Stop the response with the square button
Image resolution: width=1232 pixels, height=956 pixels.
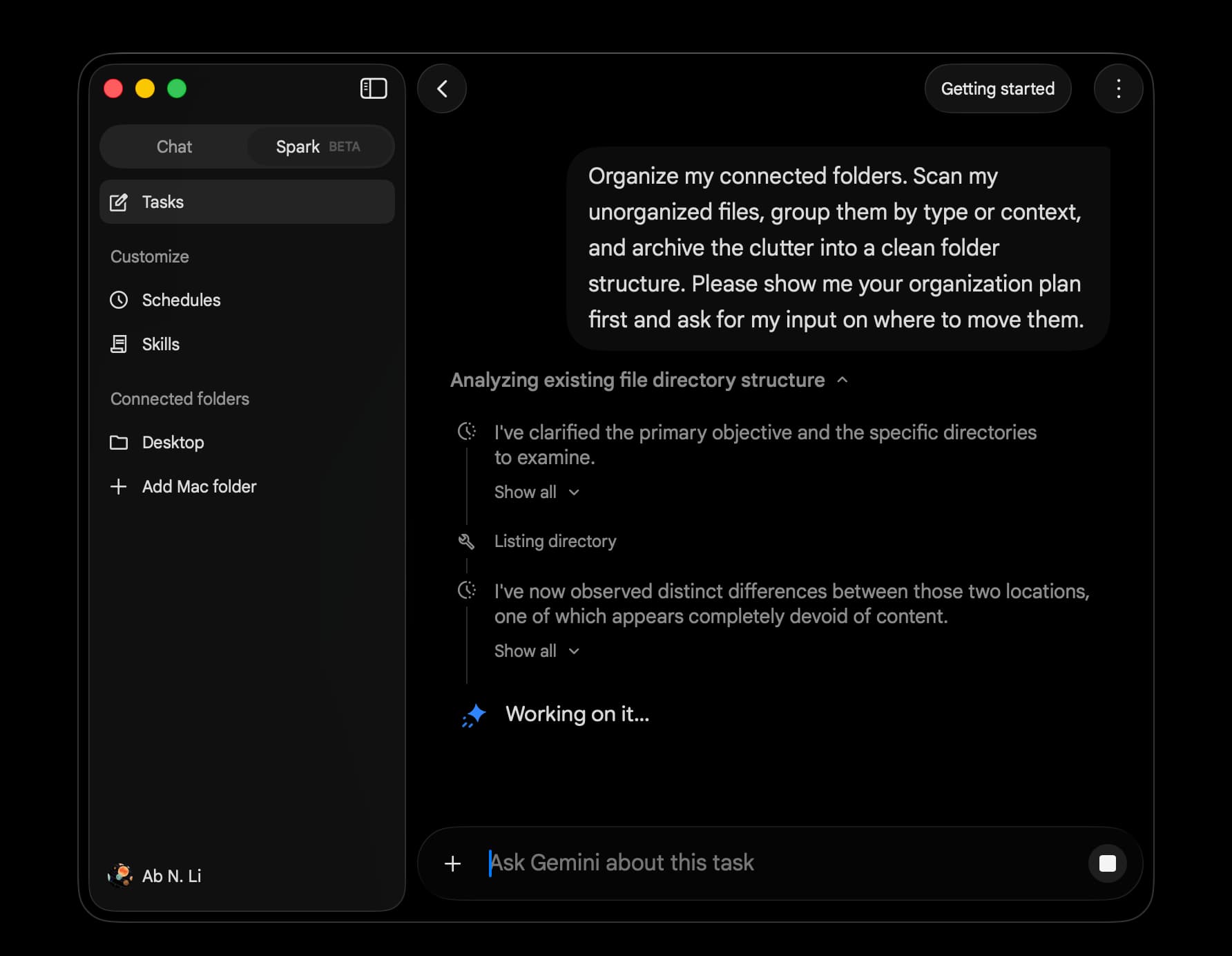pyautogui.click(x=1107, y=863)
